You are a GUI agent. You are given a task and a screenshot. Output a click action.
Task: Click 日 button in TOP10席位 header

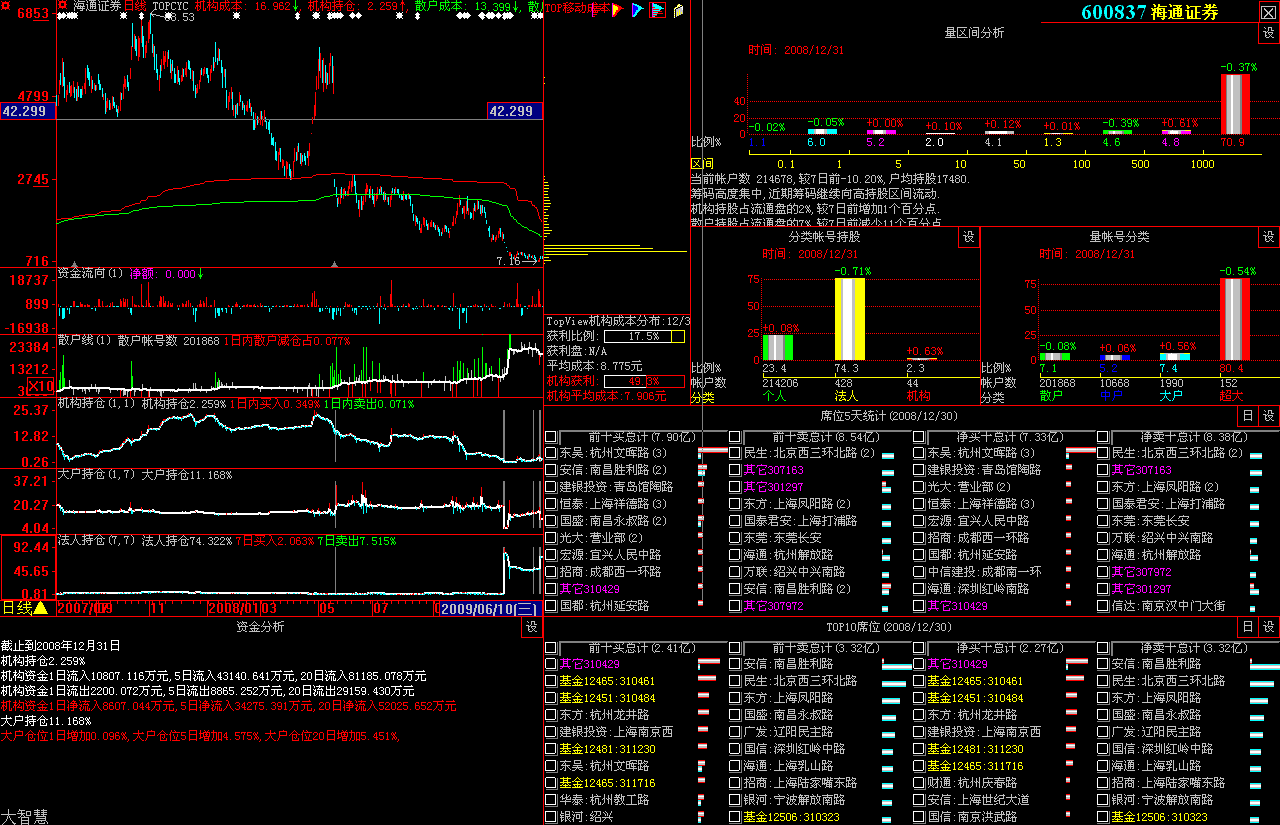(x=1247, y=627)
